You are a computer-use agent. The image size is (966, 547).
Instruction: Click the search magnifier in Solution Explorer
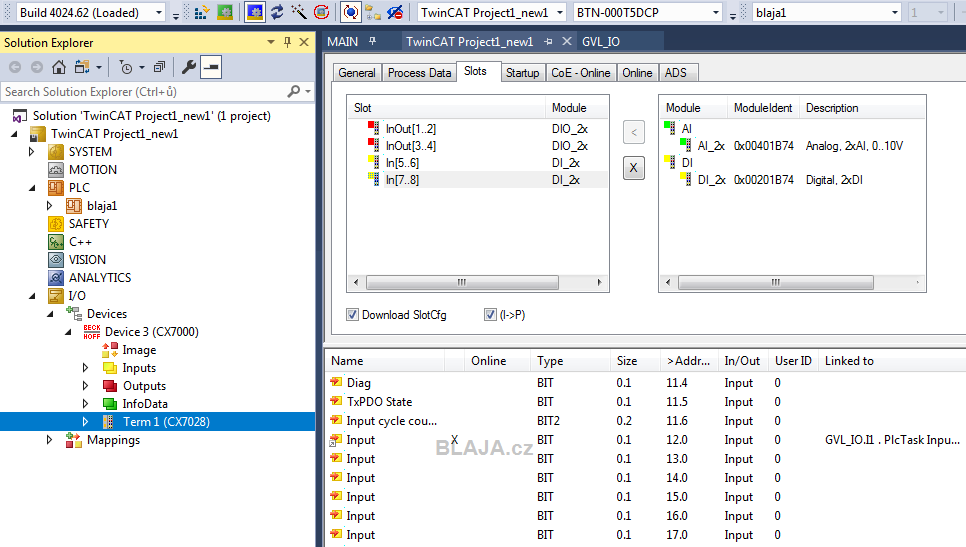tap(294, 91)
